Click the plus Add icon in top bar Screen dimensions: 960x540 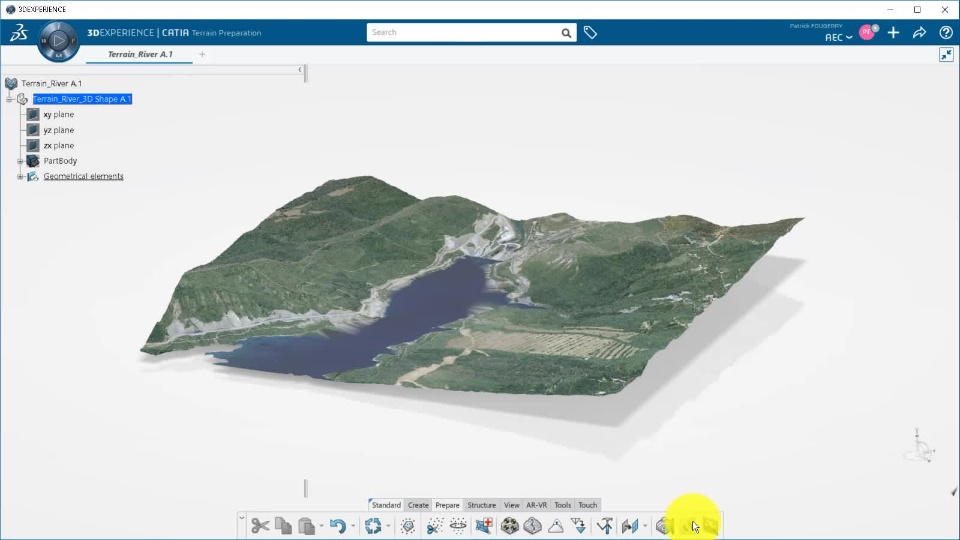(893, 32)
